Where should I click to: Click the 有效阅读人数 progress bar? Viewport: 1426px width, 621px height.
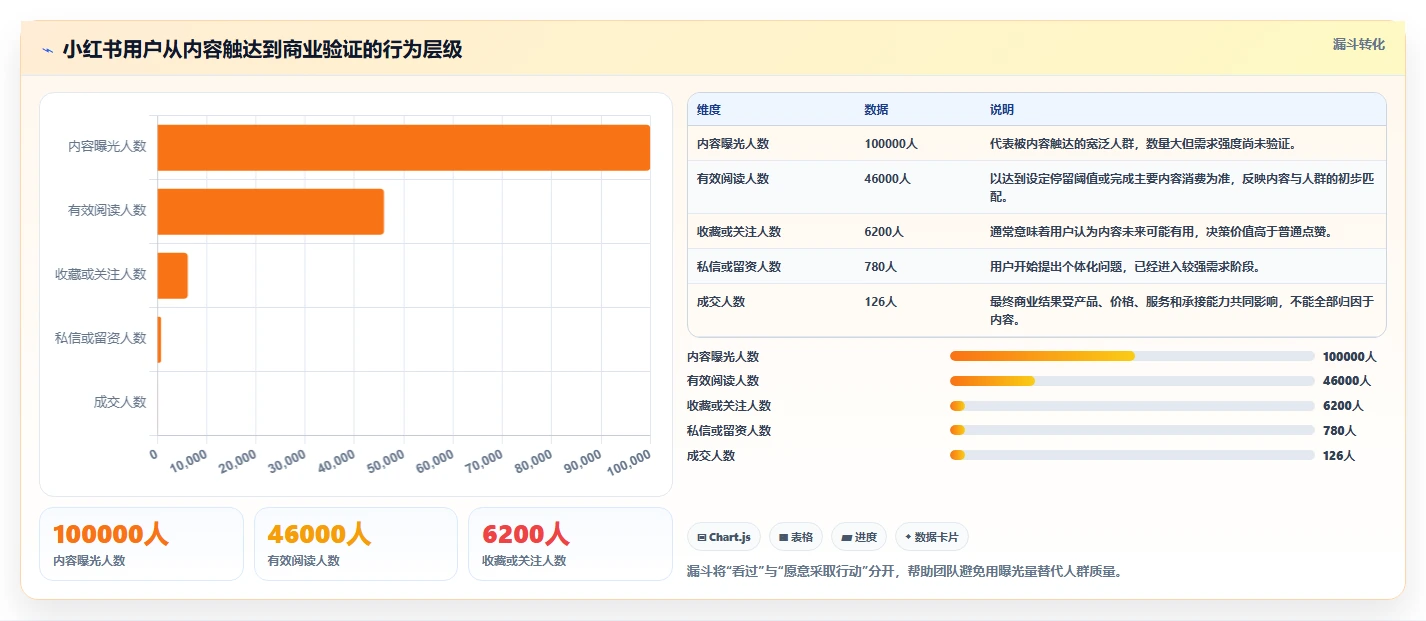pos(1132,381)
